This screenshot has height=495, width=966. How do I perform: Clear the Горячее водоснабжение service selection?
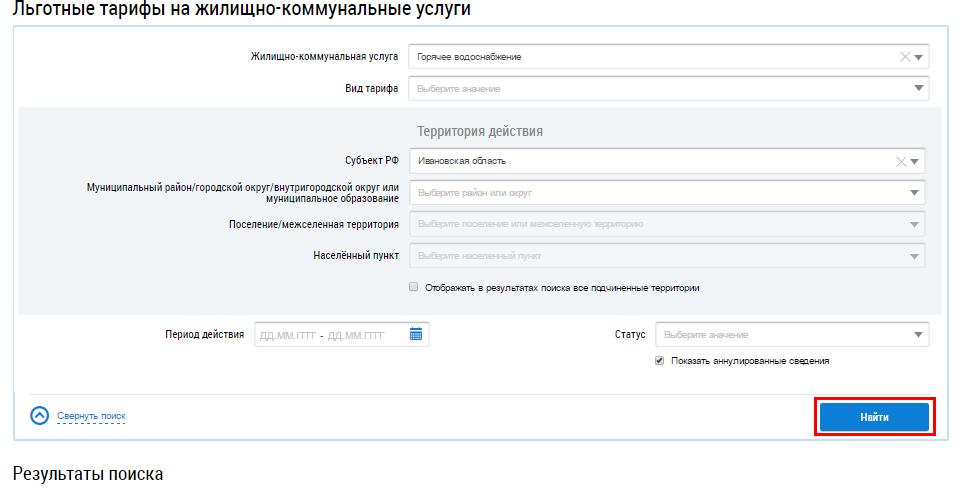[905, 57]
